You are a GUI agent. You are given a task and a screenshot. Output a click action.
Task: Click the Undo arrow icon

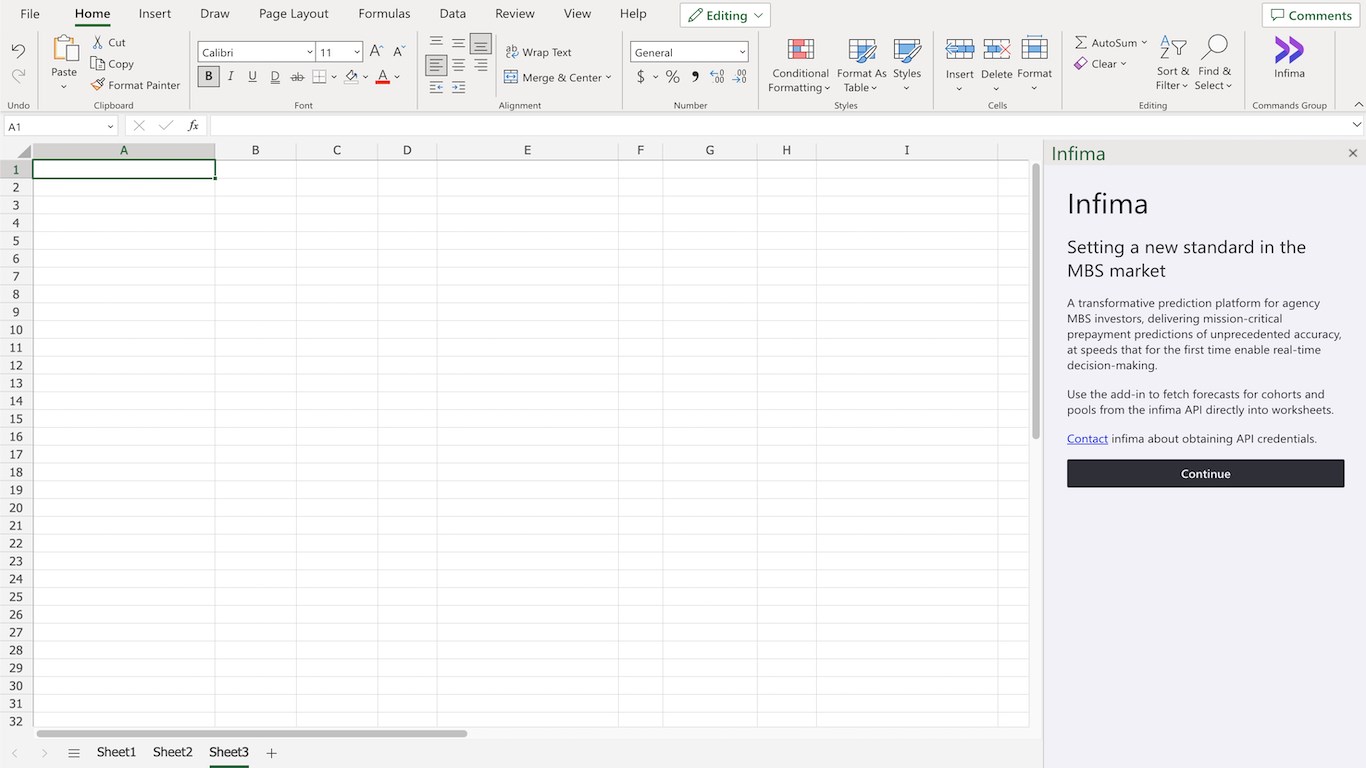18,51
